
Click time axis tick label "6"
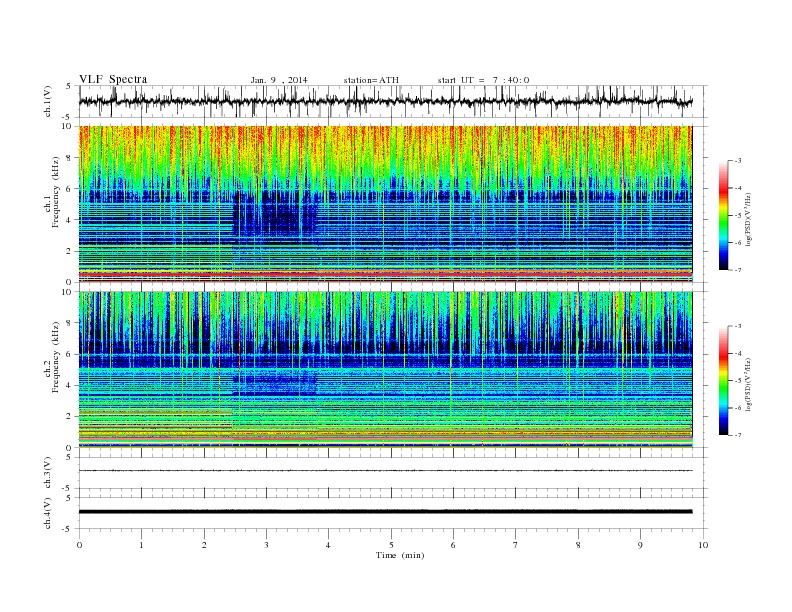[453, 545]
